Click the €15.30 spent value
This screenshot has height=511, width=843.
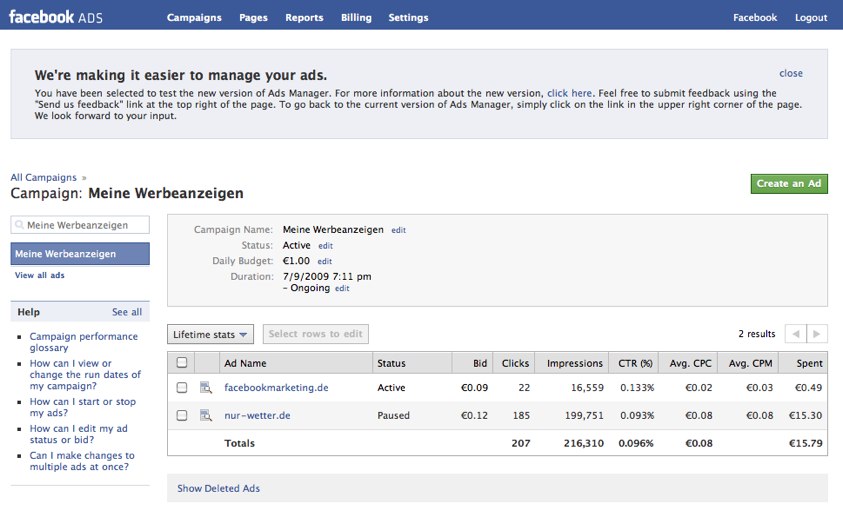coord(805,415)
